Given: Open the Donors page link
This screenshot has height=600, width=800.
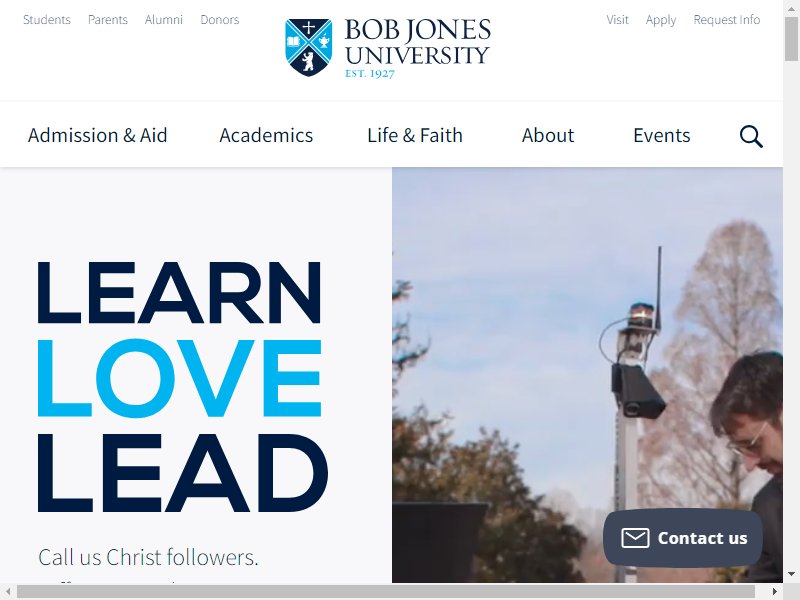Looking at the screenshot, I should tap(219, 19).
